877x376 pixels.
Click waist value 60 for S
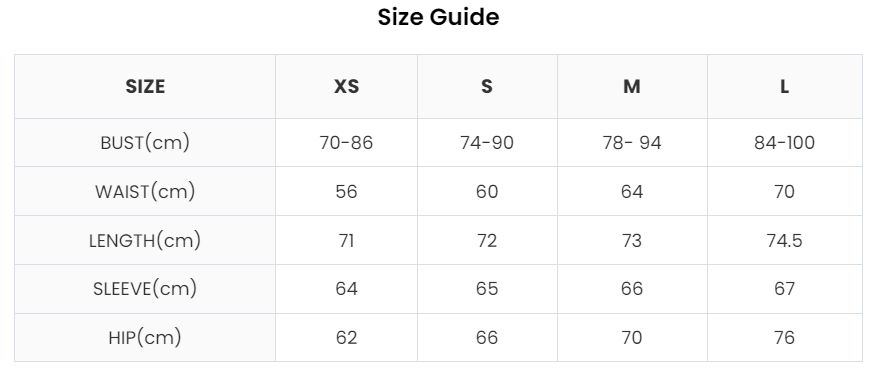[x=487, y=191]
